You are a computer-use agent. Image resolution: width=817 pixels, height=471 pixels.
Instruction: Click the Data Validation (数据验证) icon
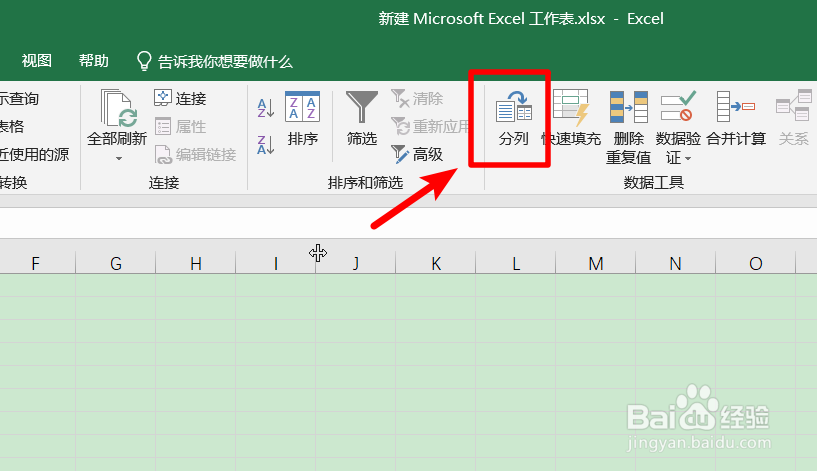pyautogui.click(x=678, y=106)
